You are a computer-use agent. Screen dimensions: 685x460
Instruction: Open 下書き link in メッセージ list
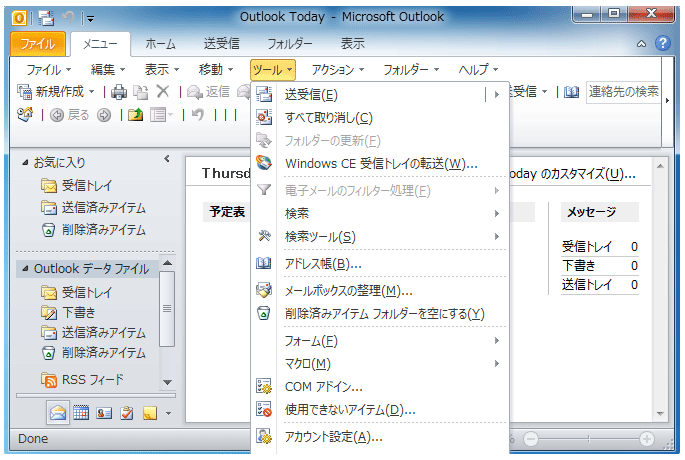(x=578, y=266)
